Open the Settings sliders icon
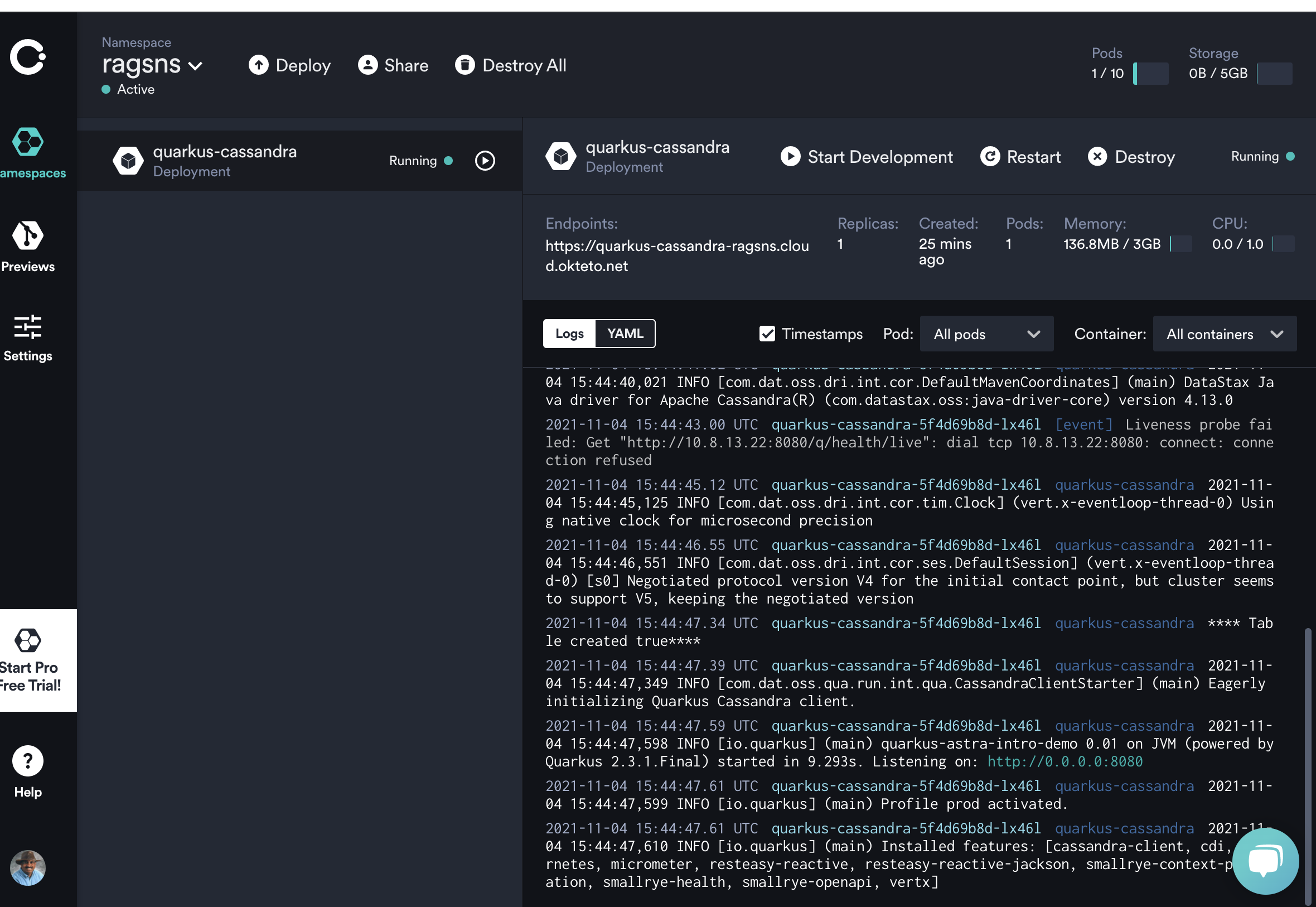The image size is (1316, 907). pyautogui.click(x=27, y=327)
